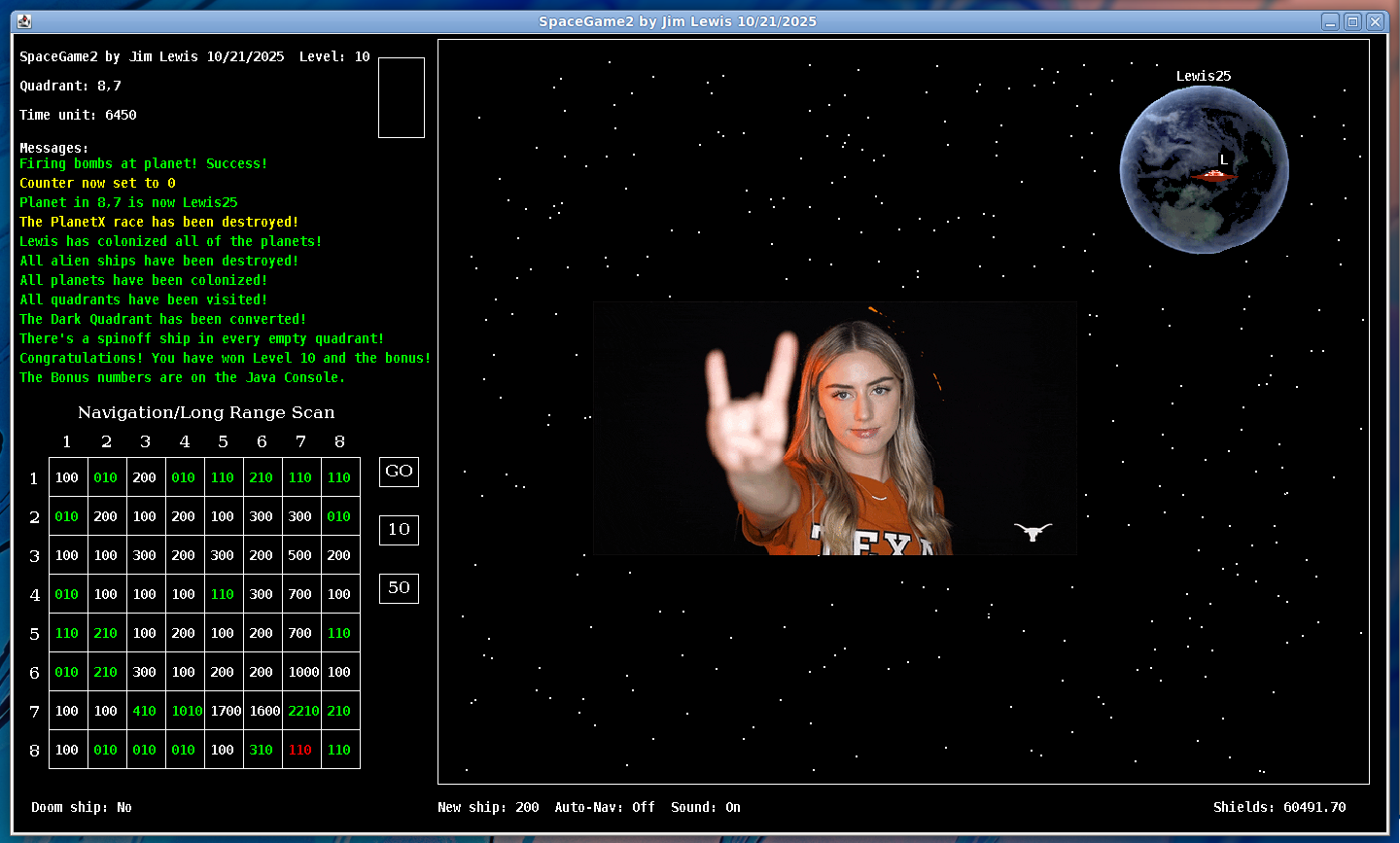Toggle the Sound: On setting
The width and height of the screenshot is (1400, 843).
[x=705, y=807]
